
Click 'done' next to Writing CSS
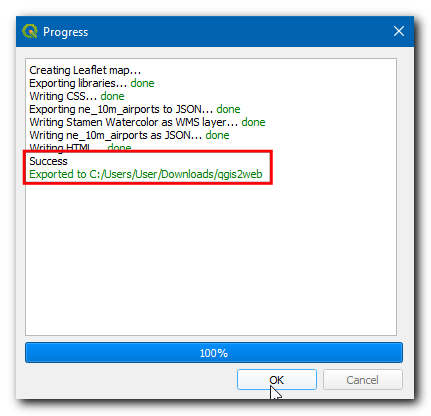(112, 96)
